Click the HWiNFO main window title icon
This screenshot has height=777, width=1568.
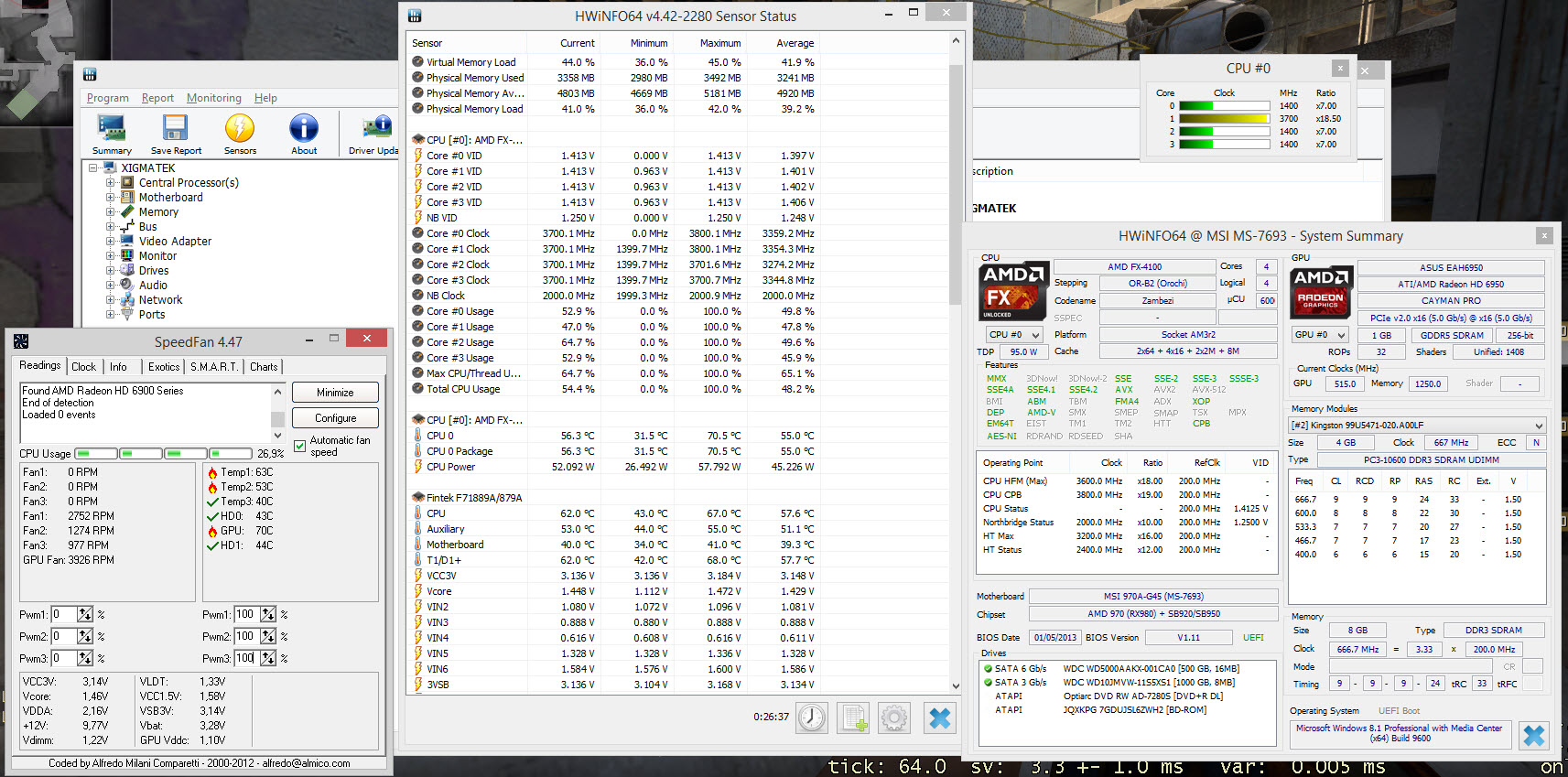(x=90, y=75)
